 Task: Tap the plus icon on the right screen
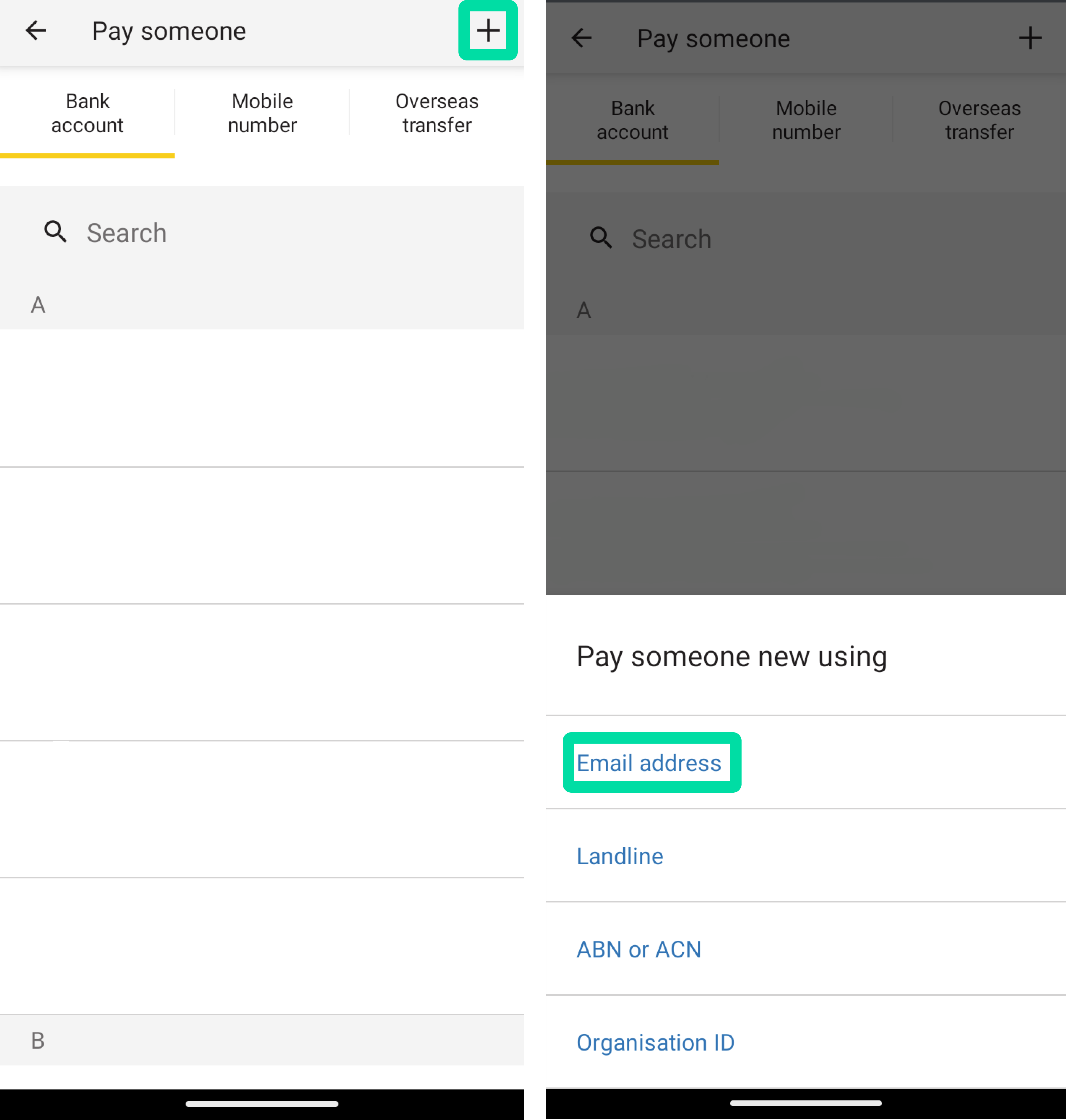tap(1030, 38)
